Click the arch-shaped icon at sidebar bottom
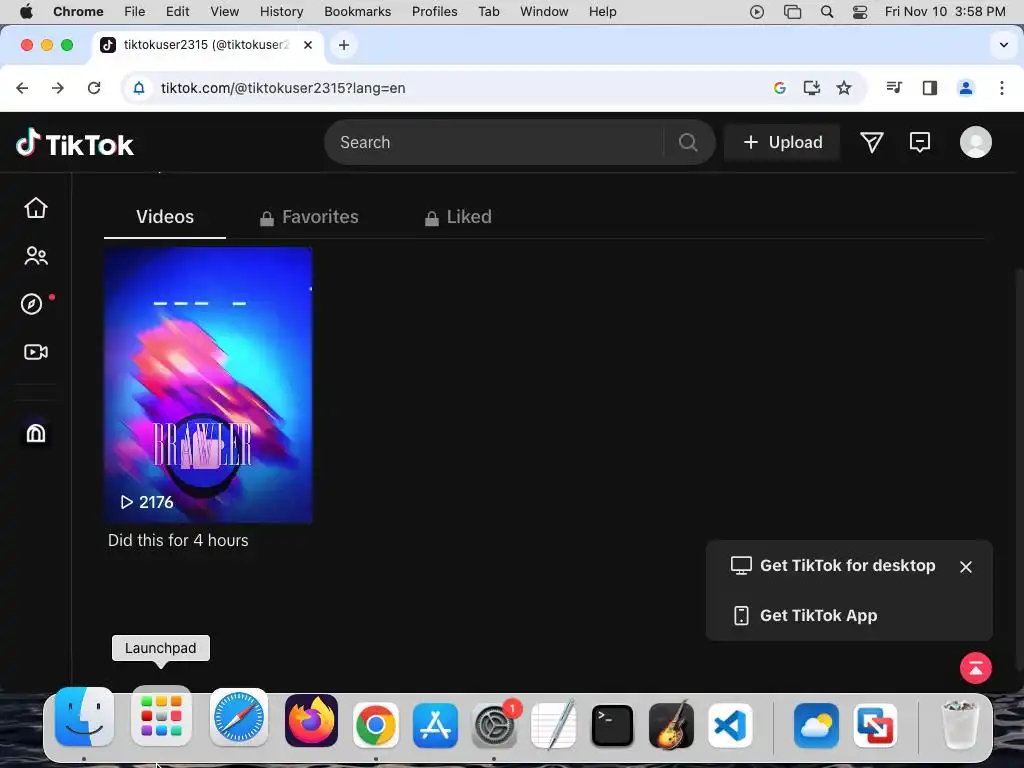This screenshot has height=768, width=1024. click(36, 433)
